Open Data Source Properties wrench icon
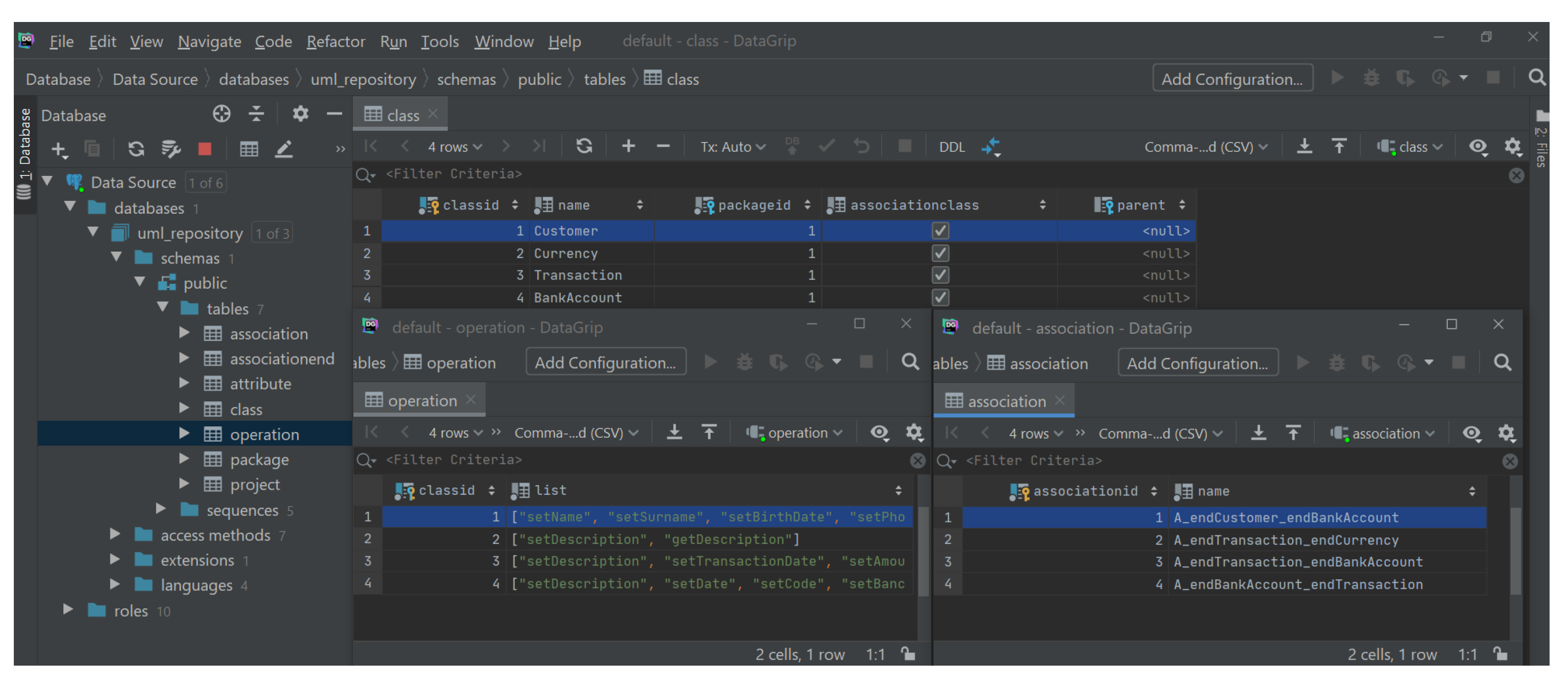This screenshot has width=1568, height=682. (171, 149)
